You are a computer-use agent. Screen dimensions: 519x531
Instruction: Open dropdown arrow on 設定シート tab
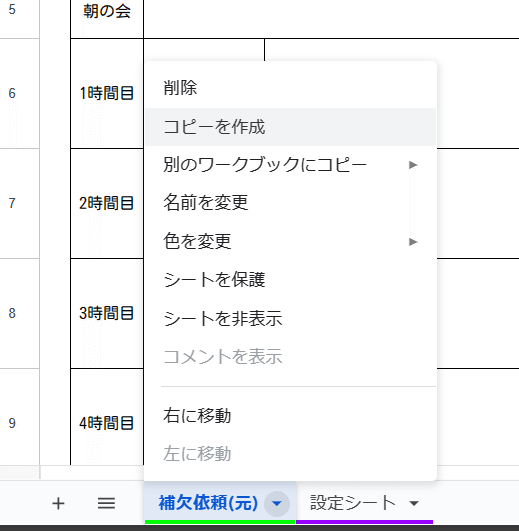click(414, 503)
